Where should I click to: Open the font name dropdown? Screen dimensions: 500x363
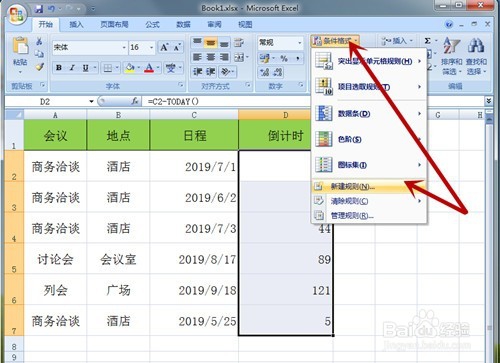tap(124, 48)
